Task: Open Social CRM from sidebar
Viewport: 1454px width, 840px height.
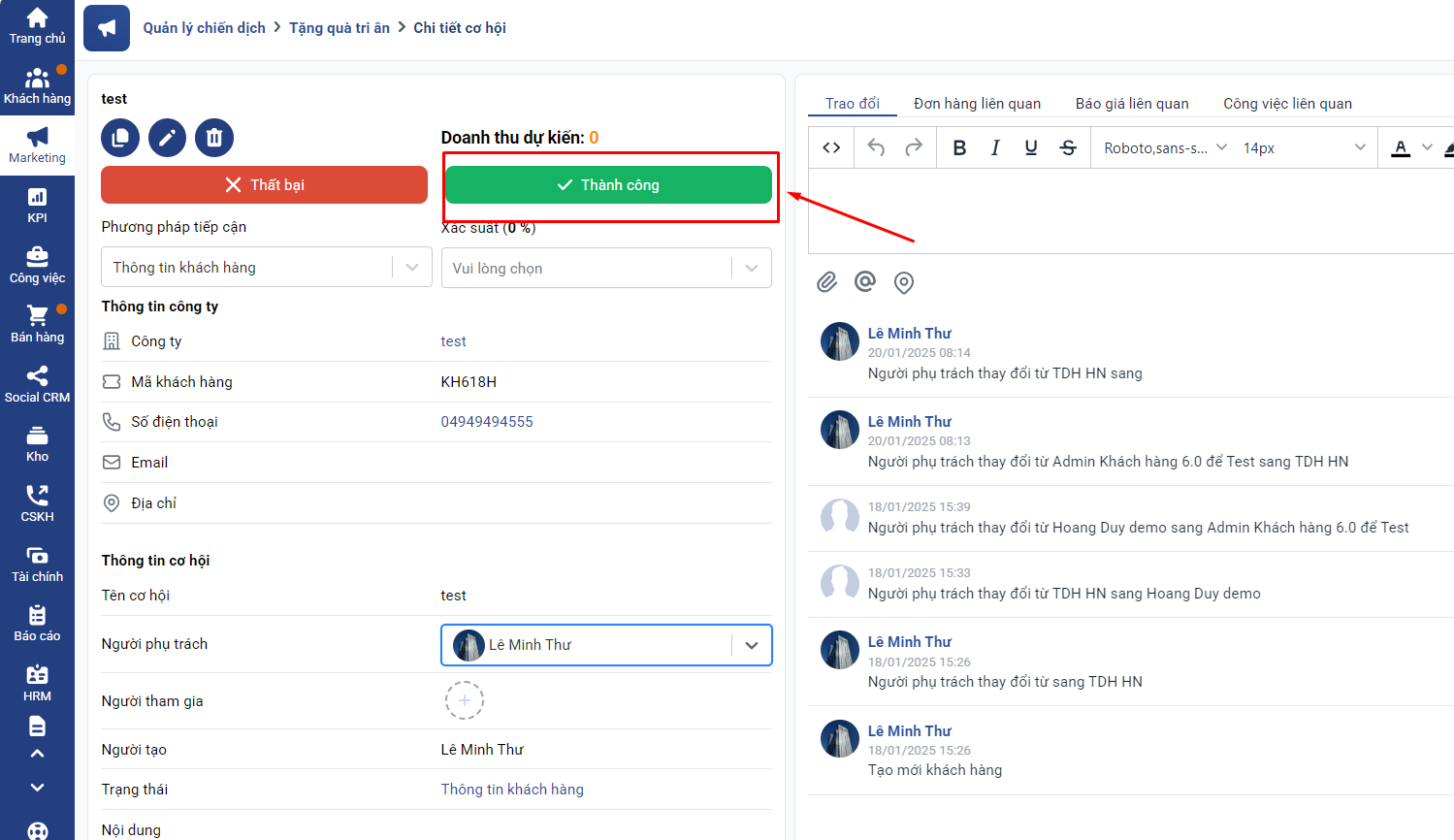Action: (x=37, y=384)
